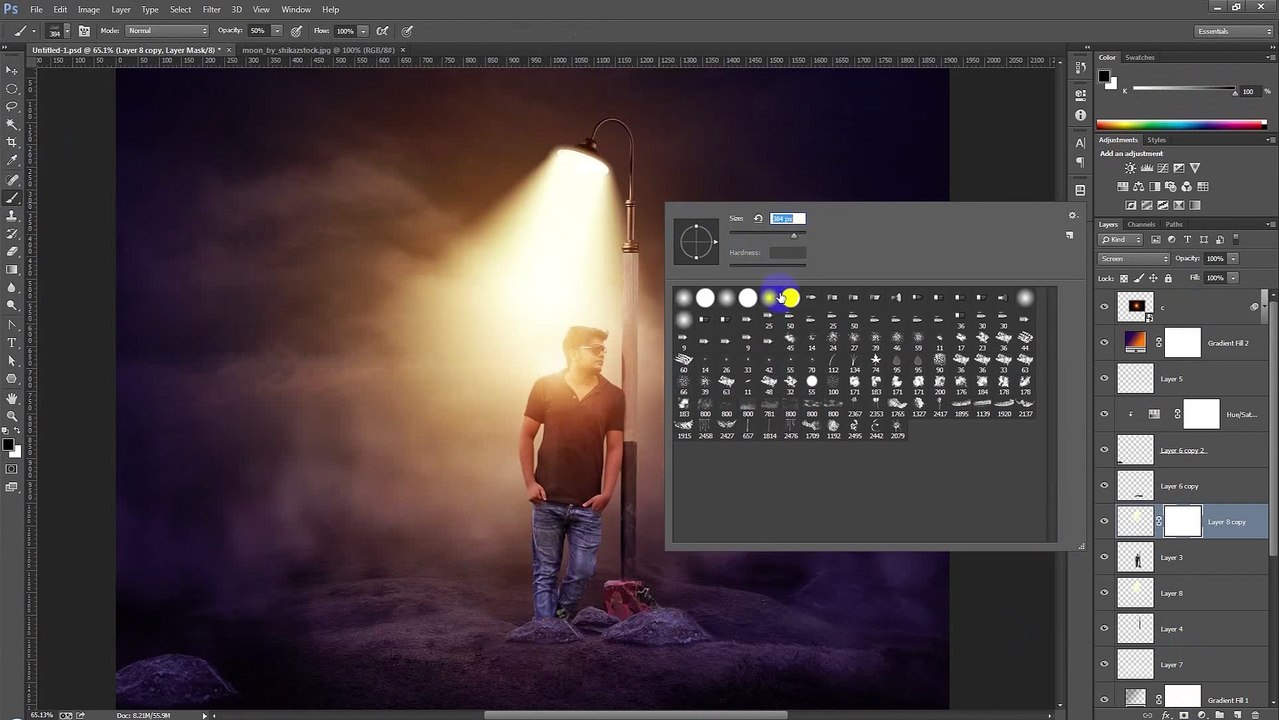Screen dimensions: 1279x720
Task: Add Levels adjustment
Action: 1146,168
